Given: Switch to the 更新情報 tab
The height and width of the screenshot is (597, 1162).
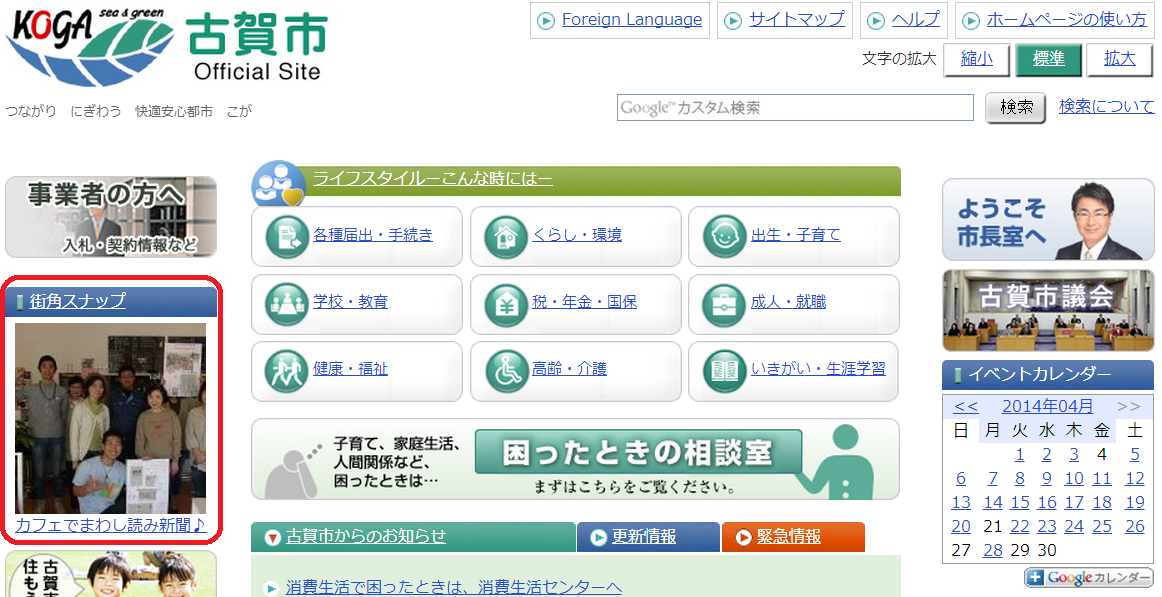Looking at the screenshot, I should tap(647, 537).
